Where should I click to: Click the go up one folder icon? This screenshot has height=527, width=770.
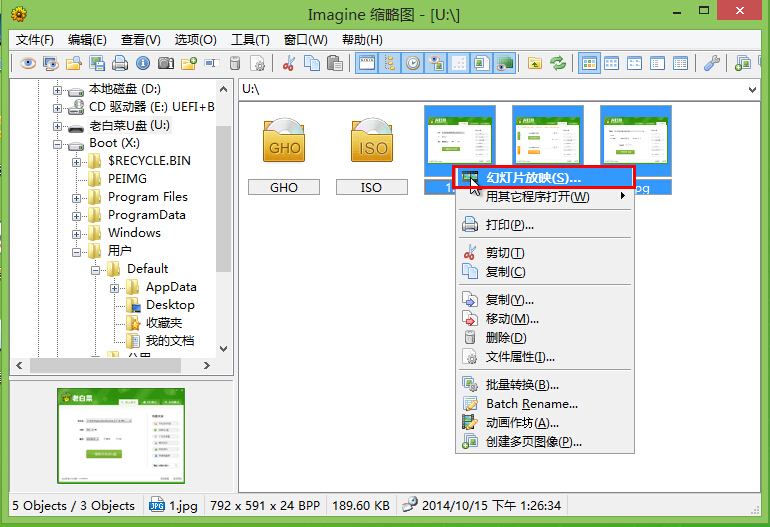[535, 63]
